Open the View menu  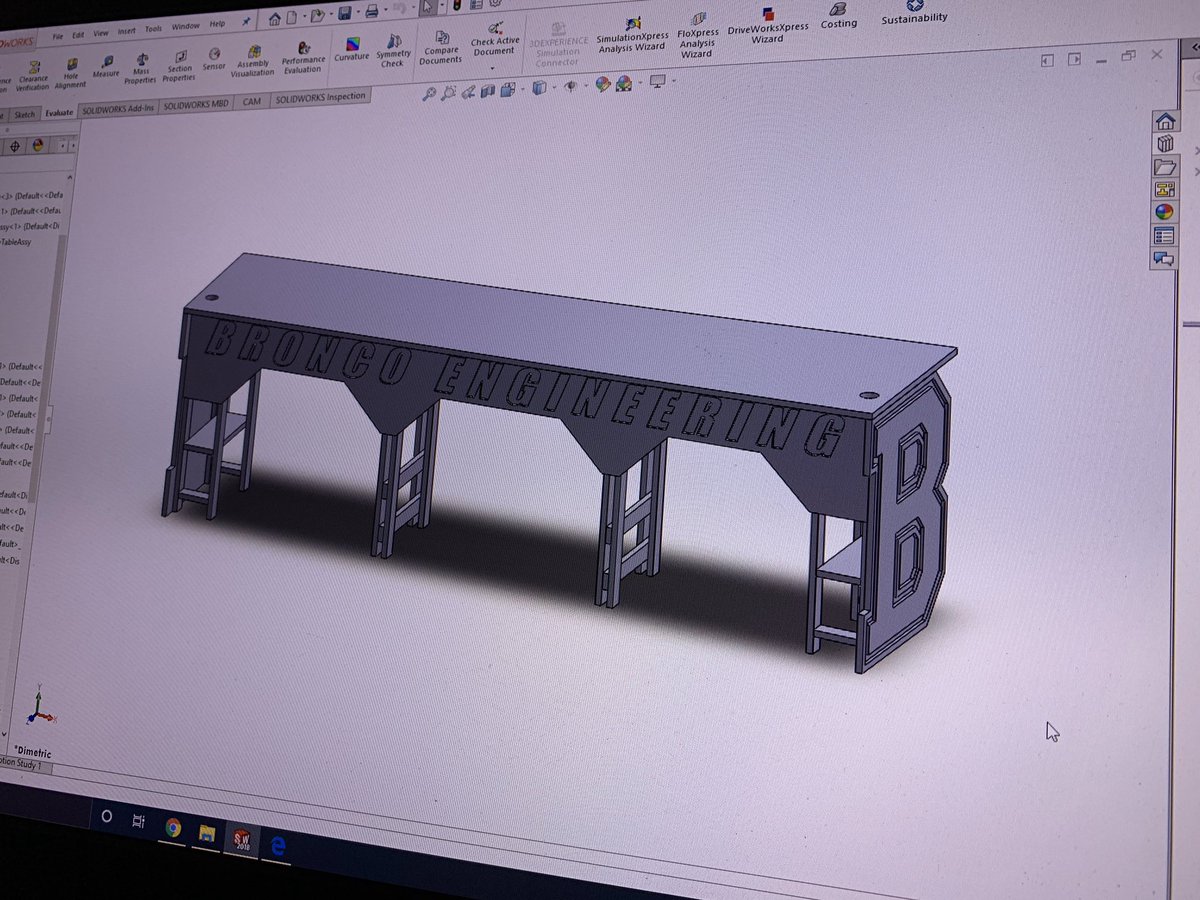point(101,33)
